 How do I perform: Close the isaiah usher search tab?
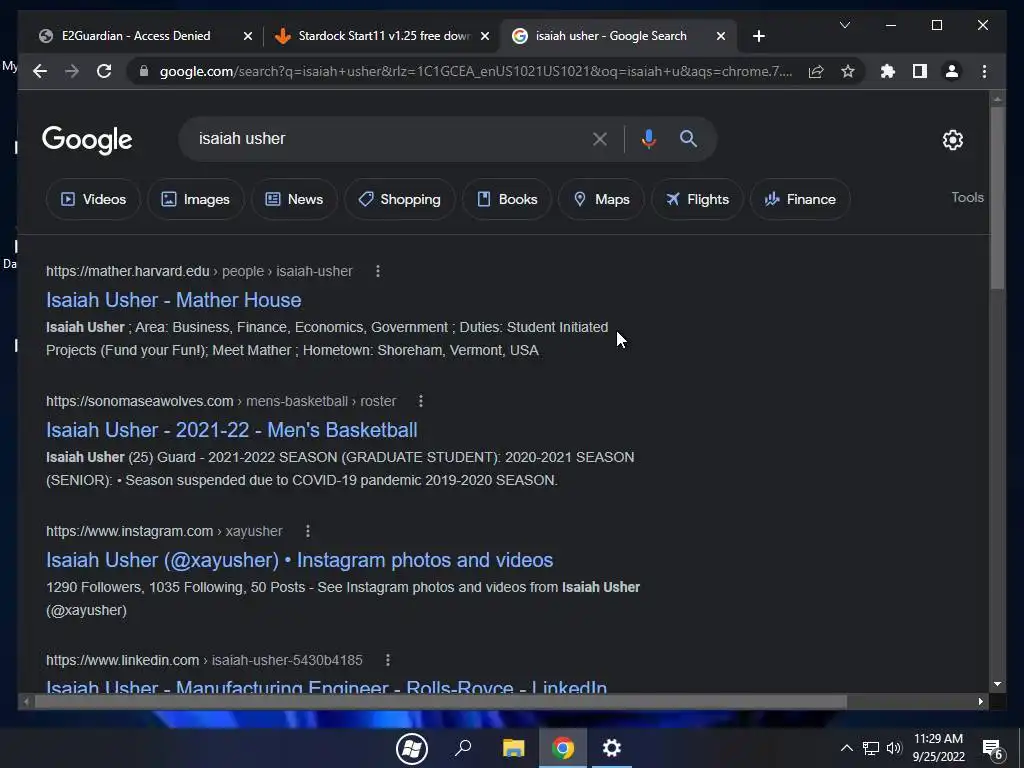point(720,36)
